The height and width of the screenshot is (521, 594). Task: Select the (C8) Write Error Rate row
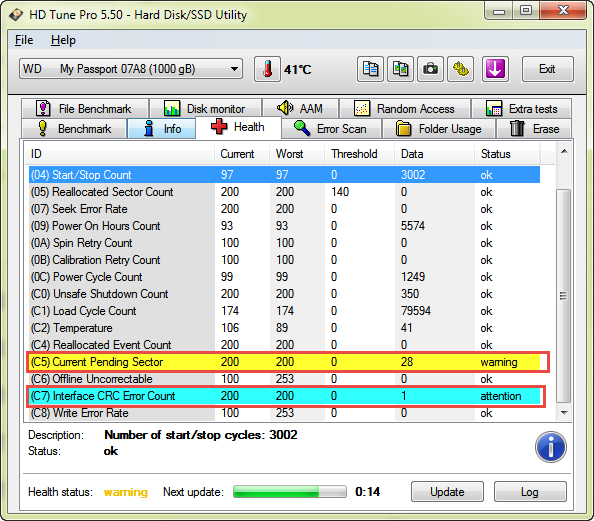click(x=284, y=413)
